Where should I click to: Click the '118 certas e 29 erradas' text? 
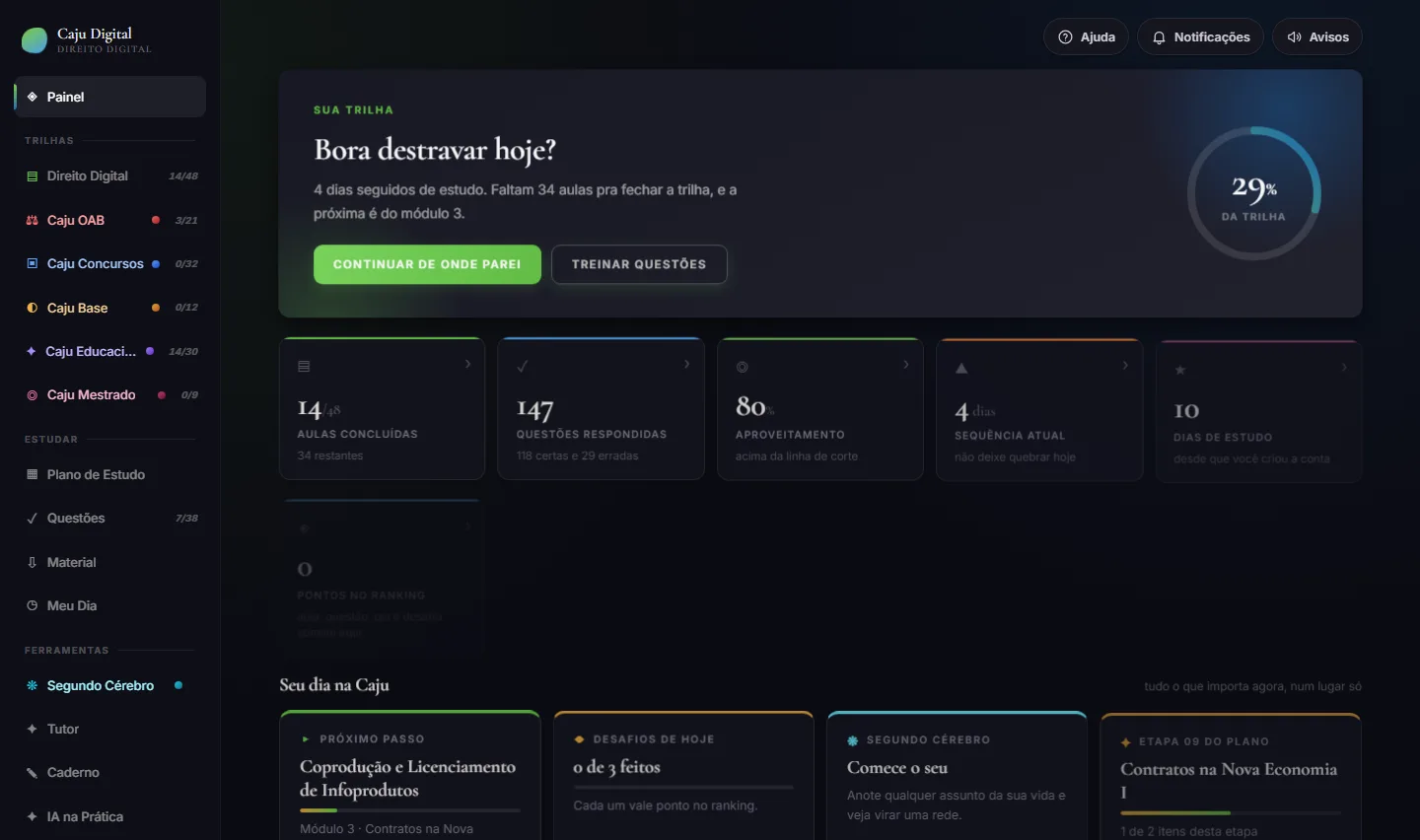coord(577,455)
